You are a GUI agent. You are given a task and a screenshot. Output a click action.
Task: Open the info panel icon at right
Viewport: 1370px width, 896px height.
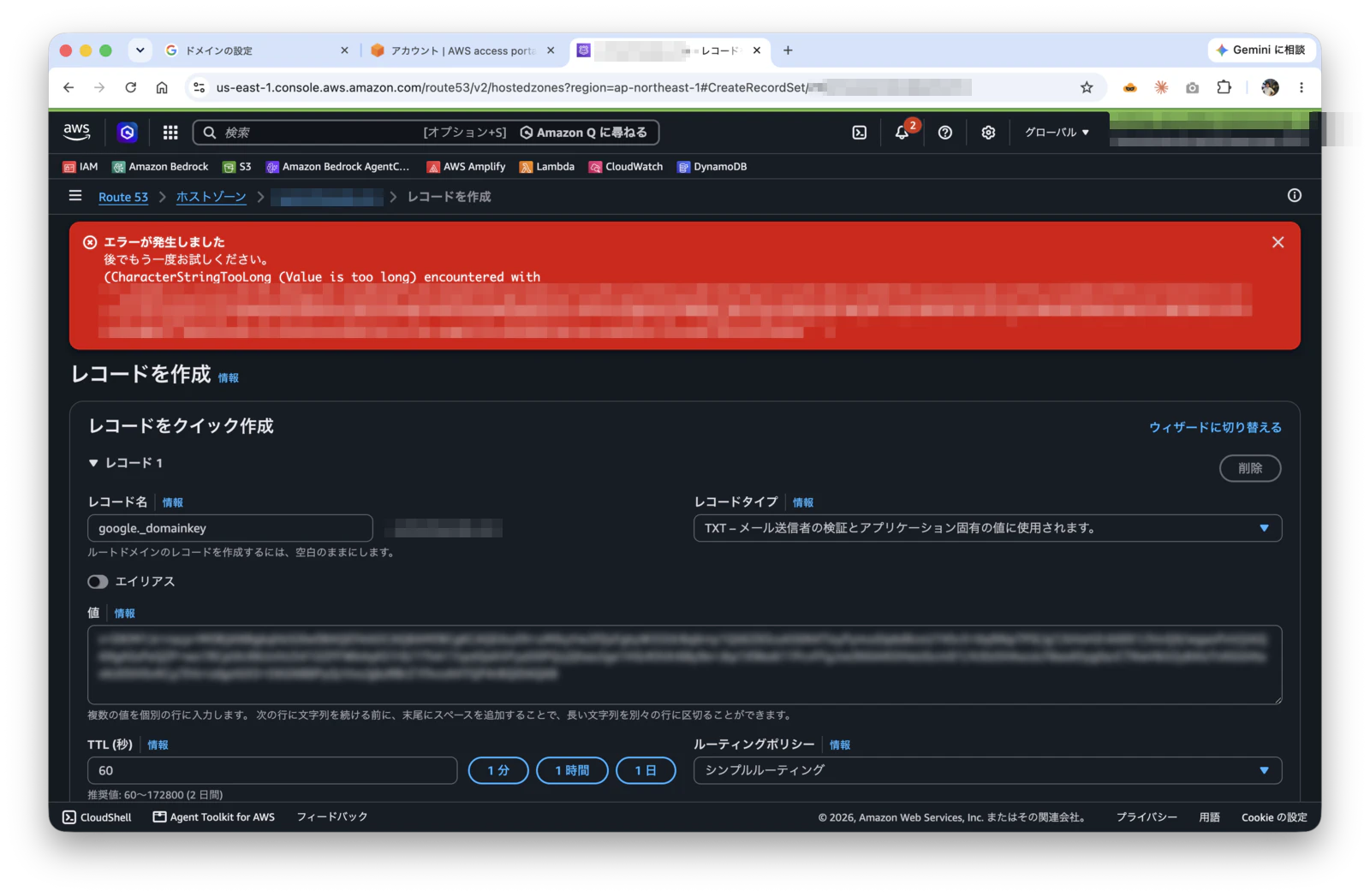click(x=1294, y=196)
